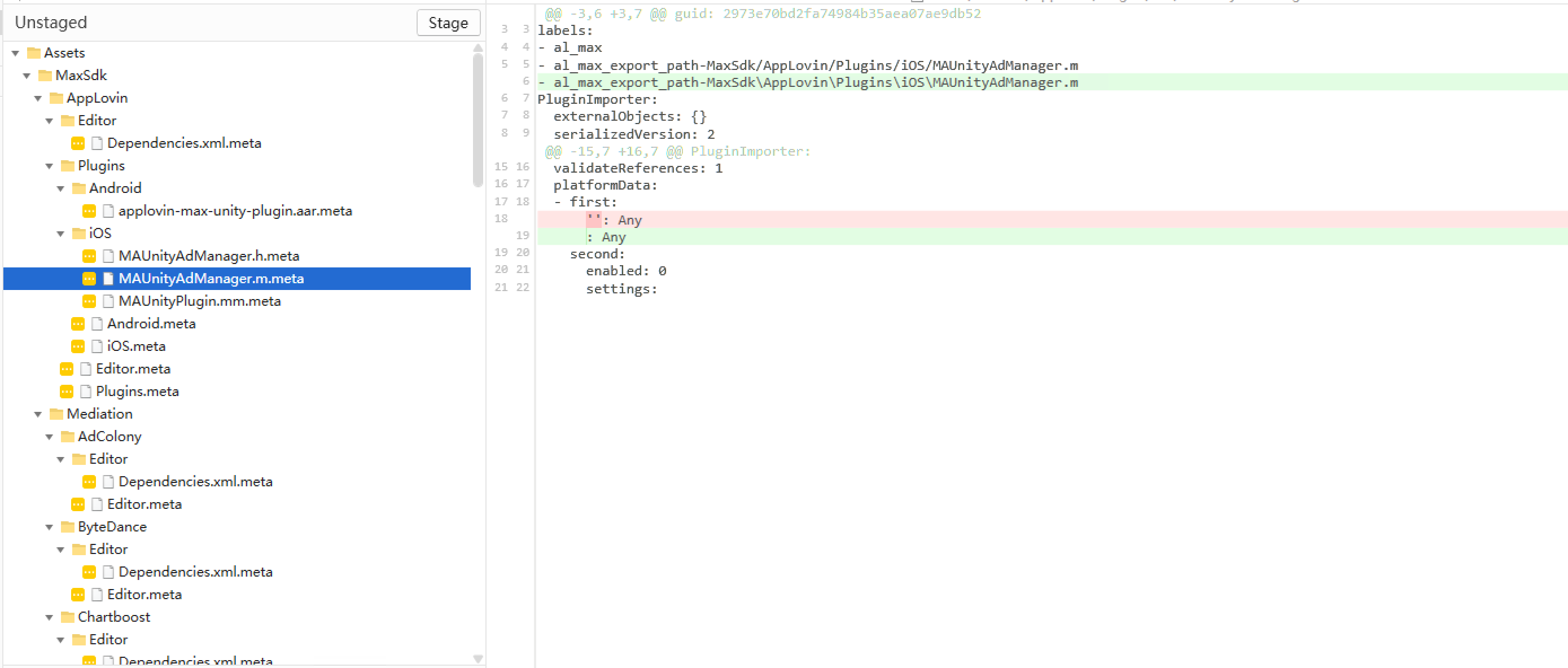The image size is (1568, 668).
Task: Collapse the AppLovin folder
Action: (38, 98)
